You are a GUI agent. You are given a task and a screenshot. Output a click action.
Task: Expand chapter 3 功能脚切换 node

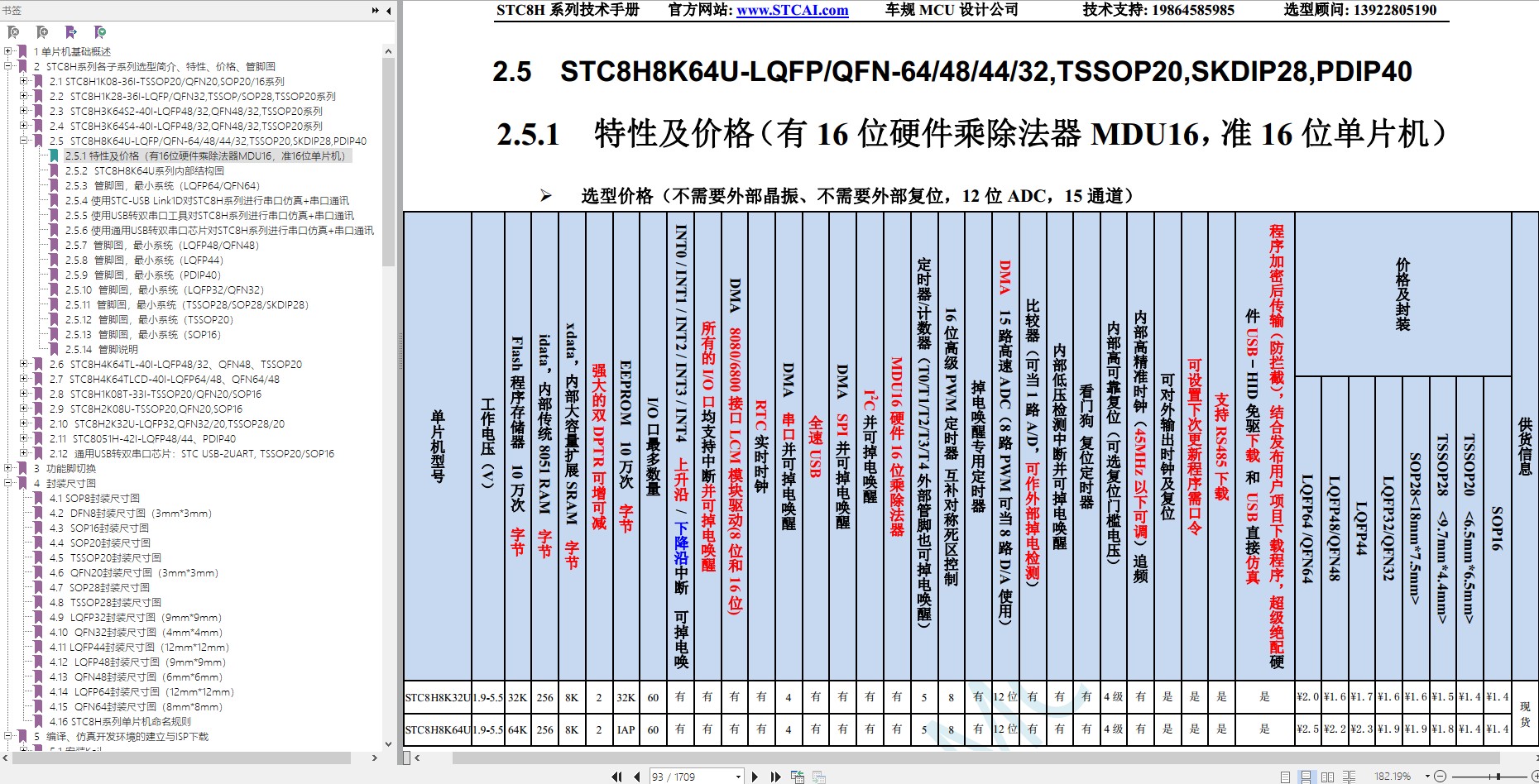click(x=8, y=468)
